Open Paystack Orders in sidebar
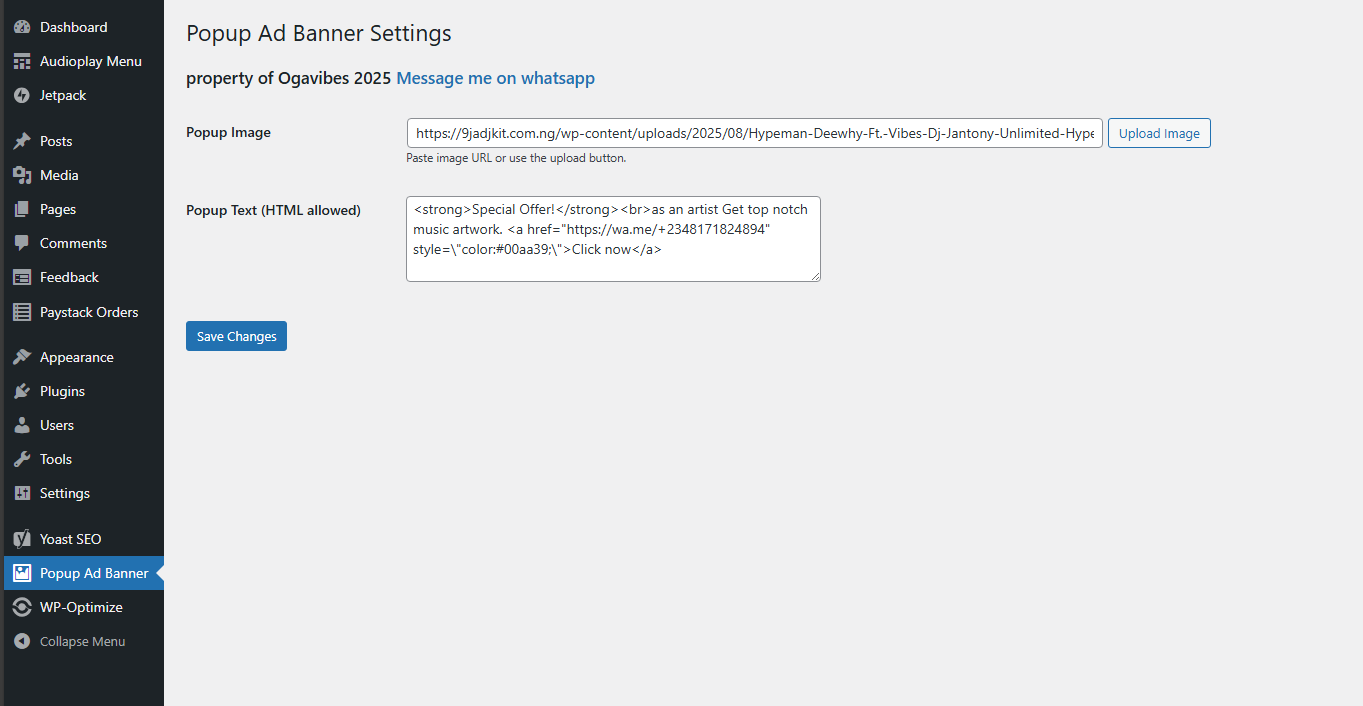Viewport: 1363px width, 706px height. [88, 312]
